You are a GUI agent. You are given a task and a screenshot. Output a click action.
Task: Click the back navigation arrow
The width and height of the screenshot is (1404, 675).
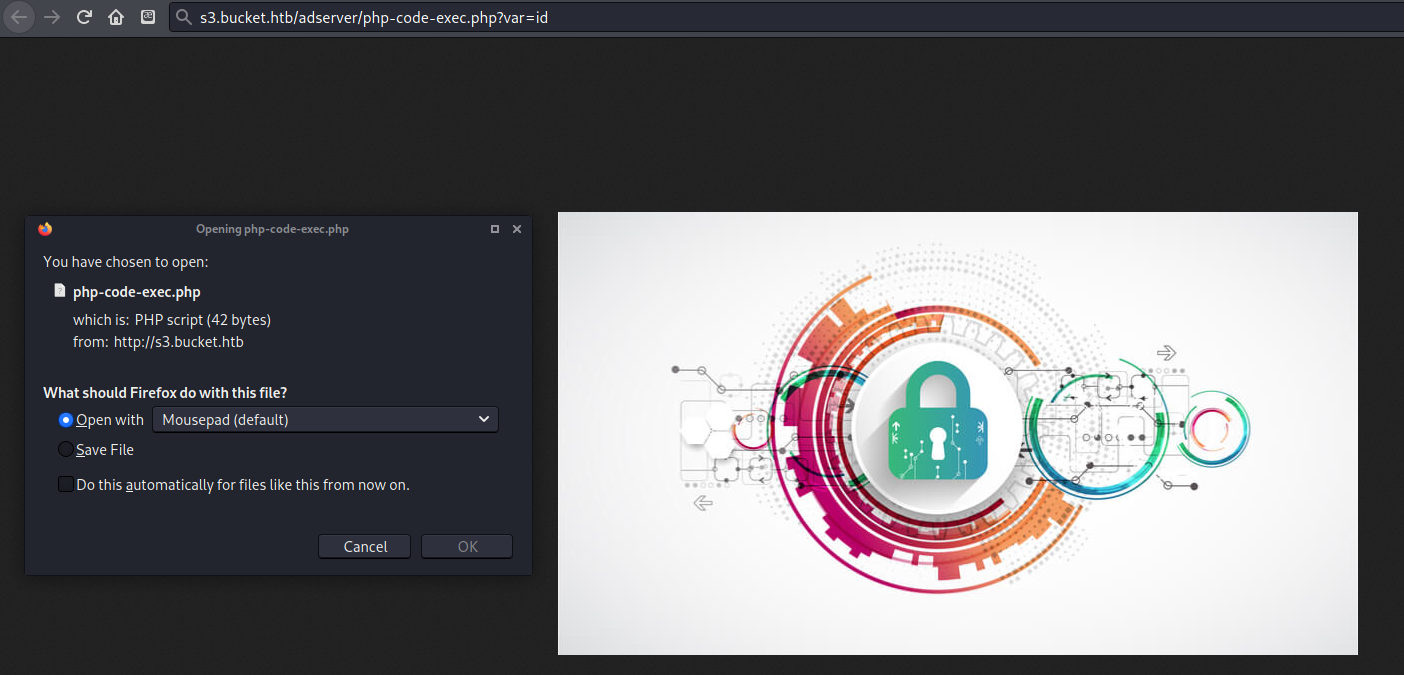[18, 17]
